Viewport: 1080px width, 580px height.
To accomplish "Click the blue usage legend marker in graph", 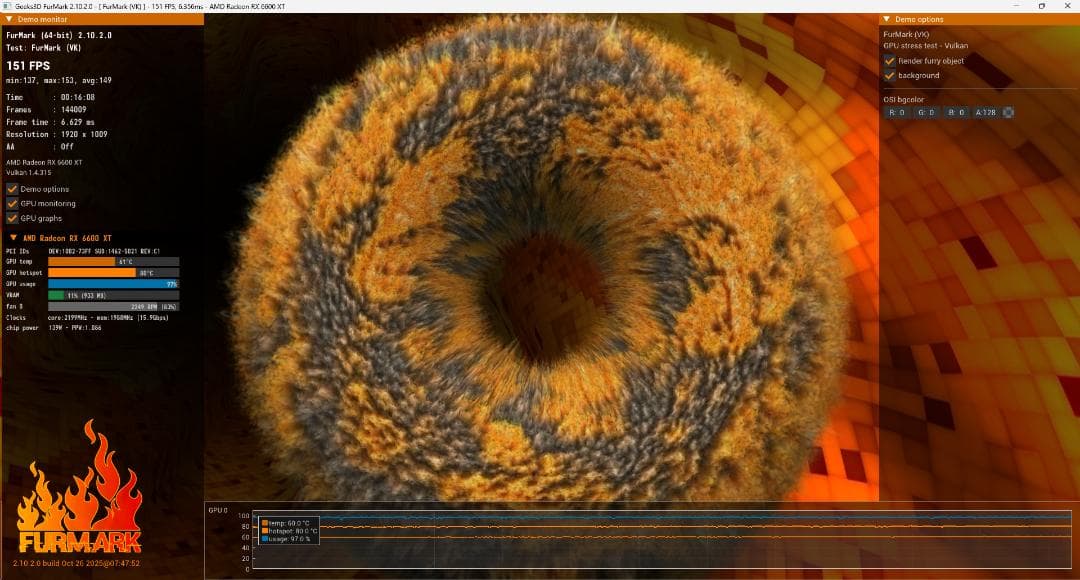I will pyautogui.click(x=265, y=538).
